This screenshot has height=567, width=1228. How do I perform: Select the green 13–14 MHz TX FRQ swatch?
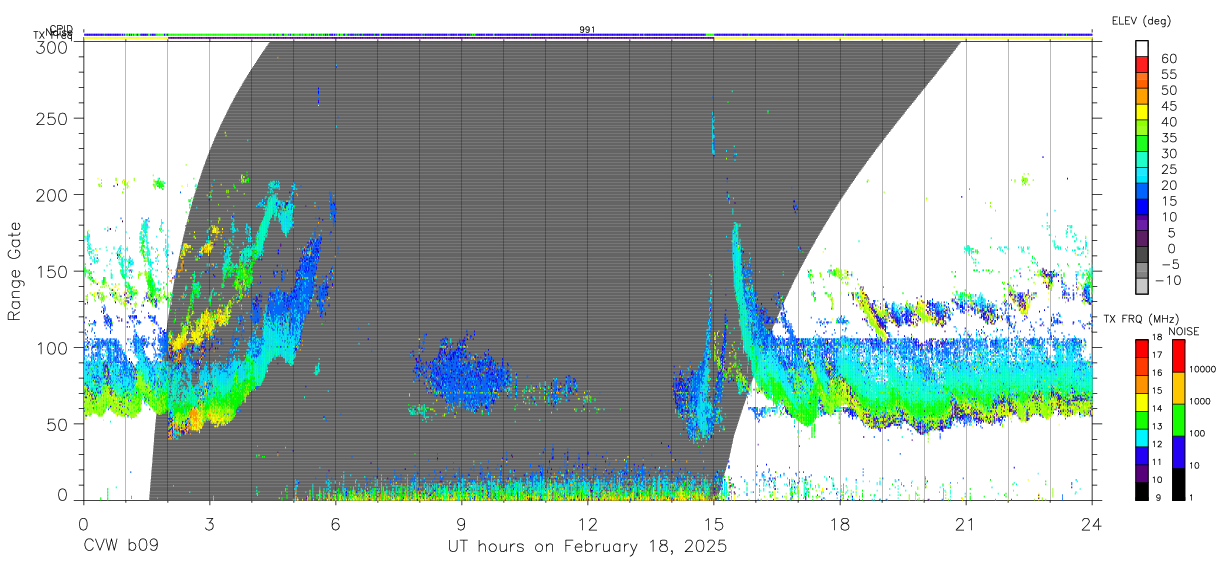pyautogui.click(x=1142, y=419)
